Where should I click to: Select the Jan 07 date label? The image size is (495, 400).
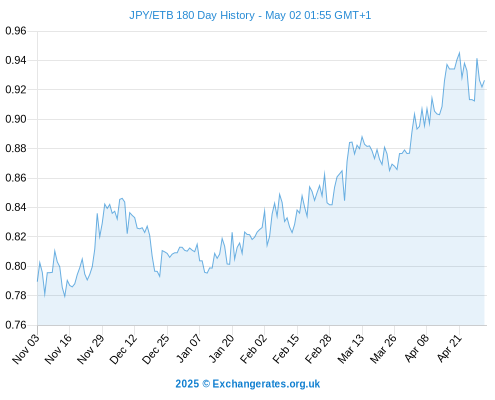point(188,349)
